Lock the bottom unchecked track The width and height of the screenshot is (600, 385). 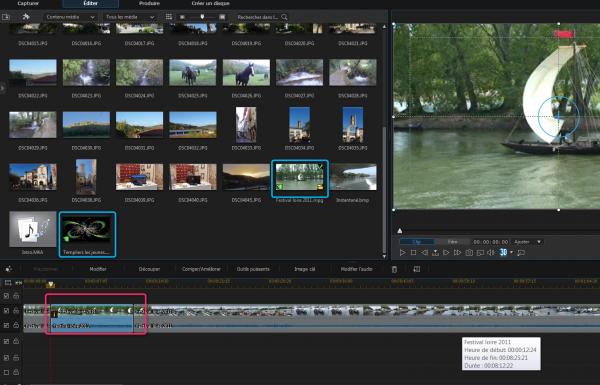click(x=16, y=372)
